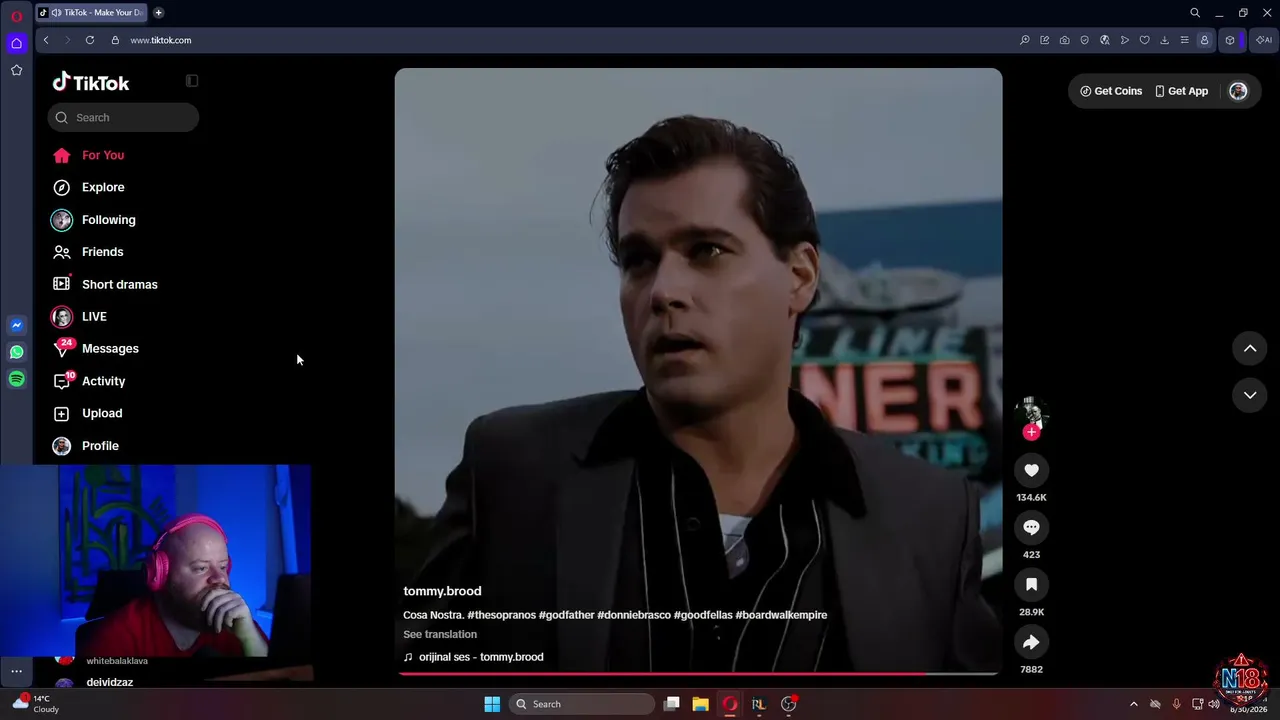Open the Upload page
This screenshot has width=1280, height=720.
click(102, 413)
